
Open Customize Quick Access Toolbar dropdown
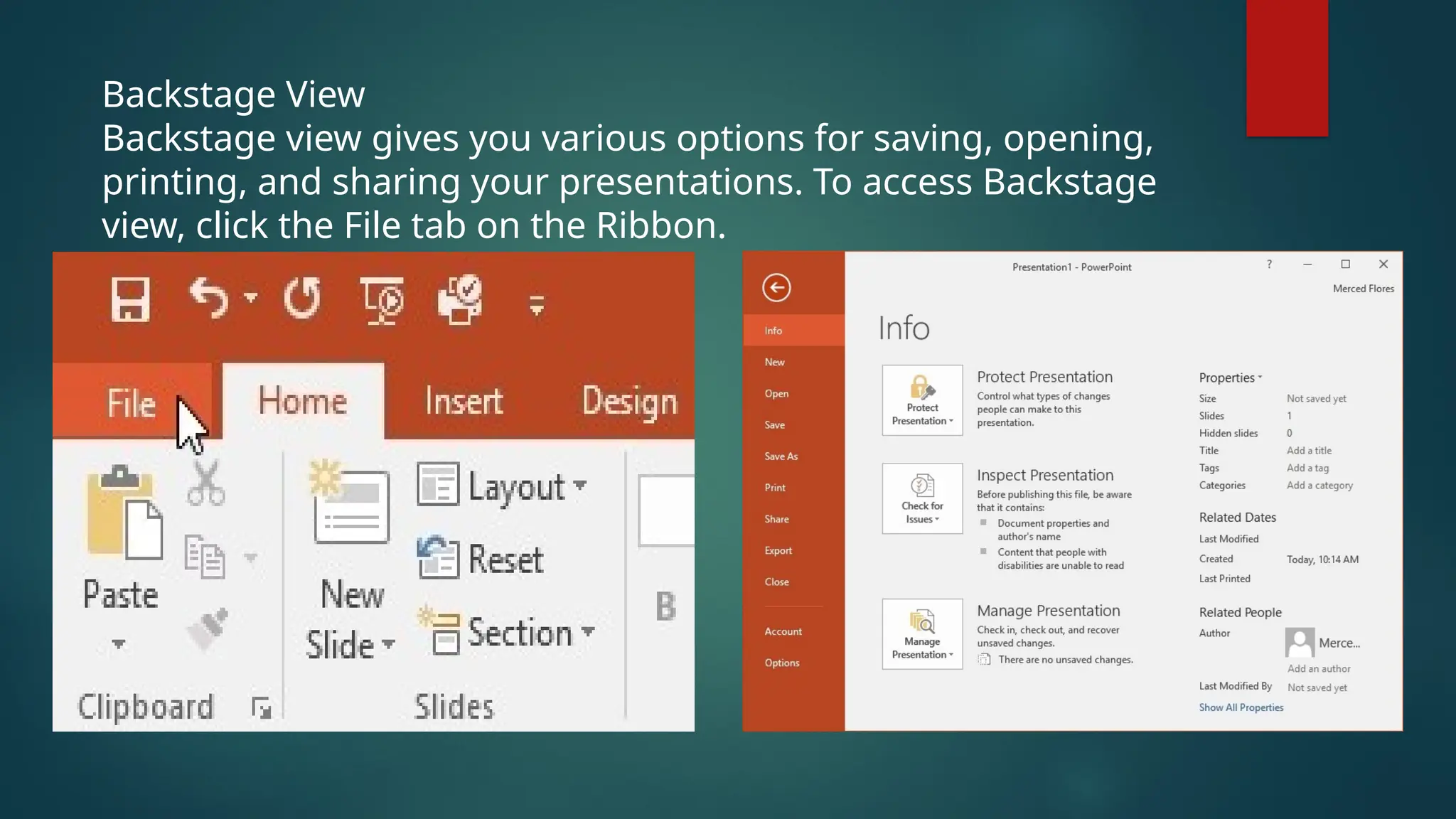(x=537, y=306)
